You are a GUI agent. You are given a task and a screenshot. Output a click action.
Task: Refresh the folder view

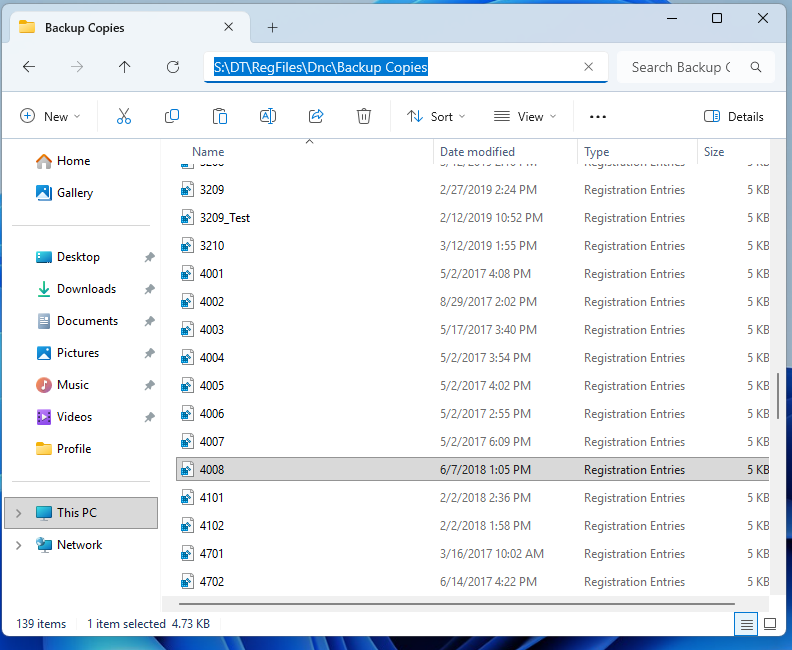pos(173,67)
